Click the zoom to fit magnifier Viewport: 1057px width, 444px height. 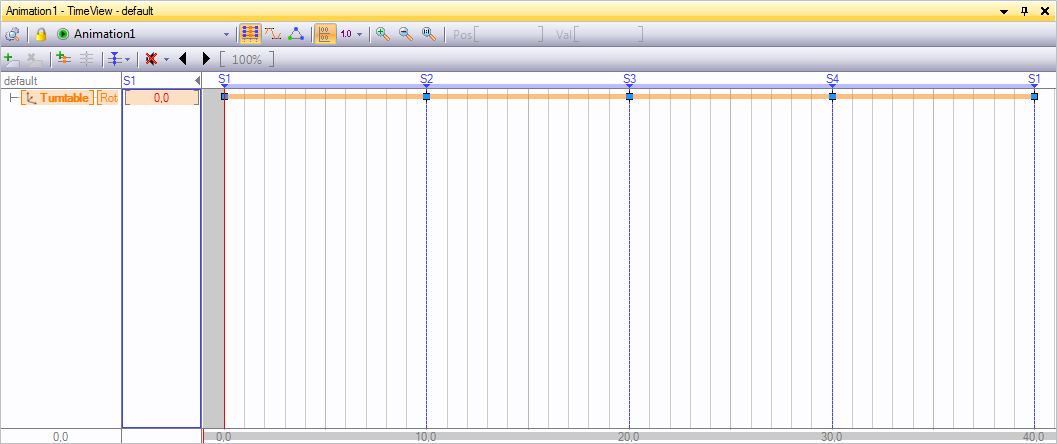click(x=429, y=33)
